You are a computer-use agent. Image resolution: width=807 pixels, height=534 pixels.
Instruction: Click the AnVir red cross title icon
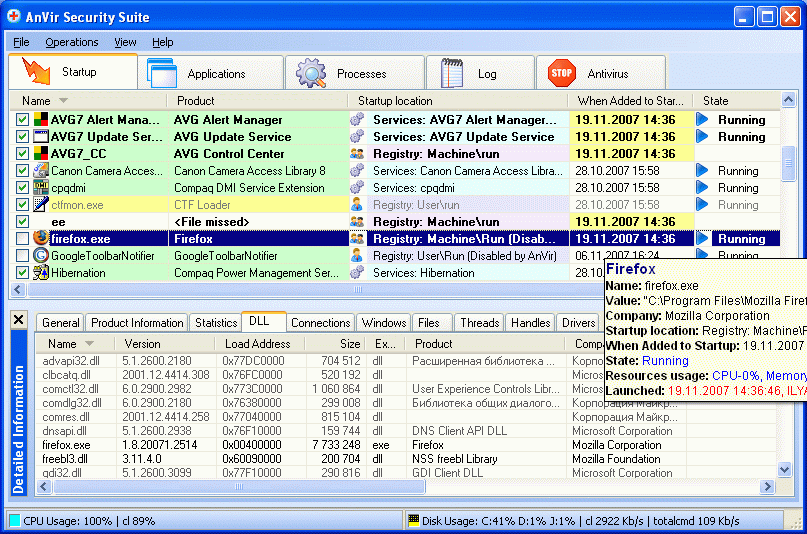click(14, 16)
